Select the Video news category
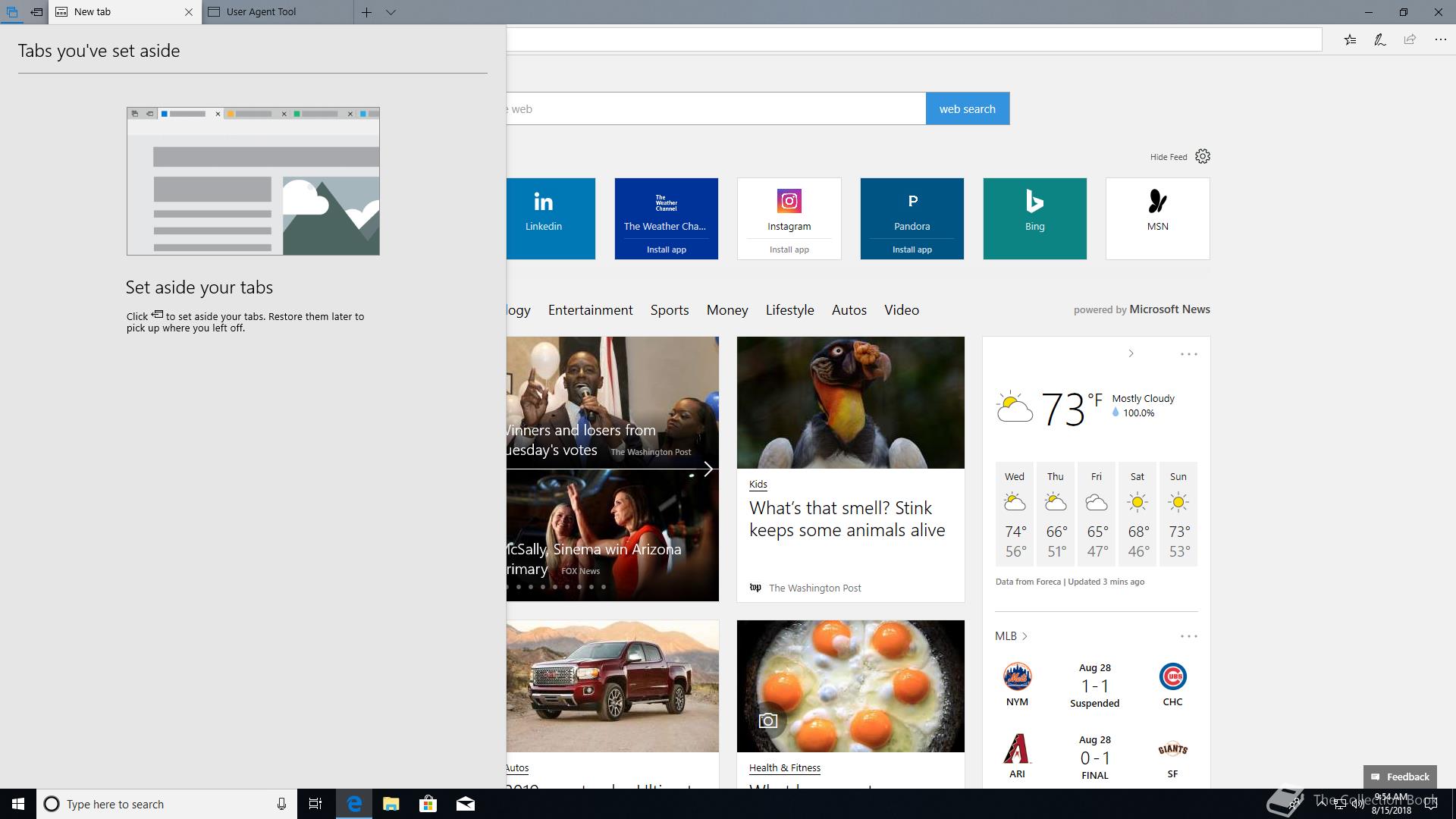The height and width of the screenshot is (819, 1456). 901,310
